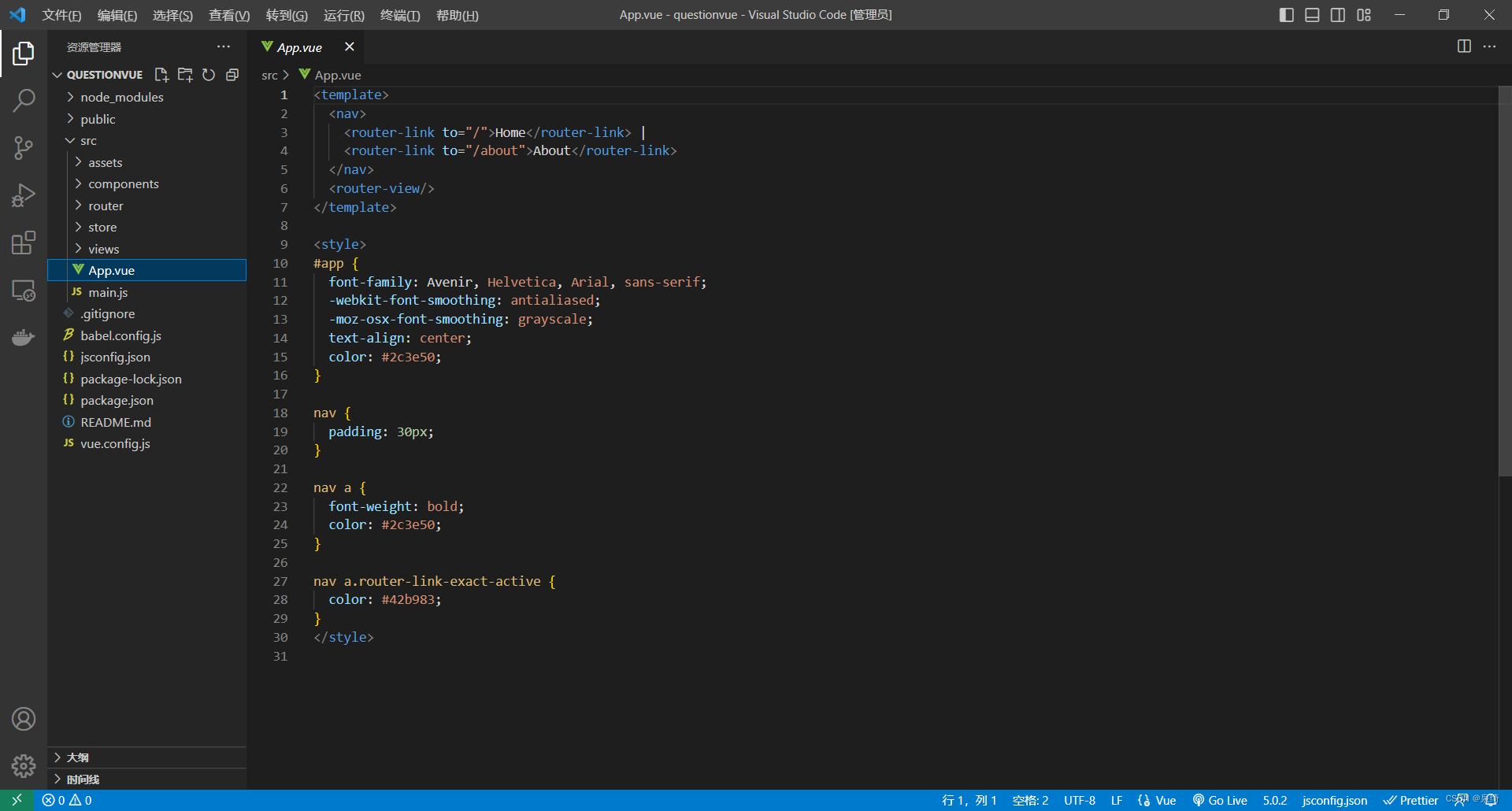Viewport: 1512px width, 811px height.
Task: Collapse all folders in explorer
Action: click(x=232, y=75)
